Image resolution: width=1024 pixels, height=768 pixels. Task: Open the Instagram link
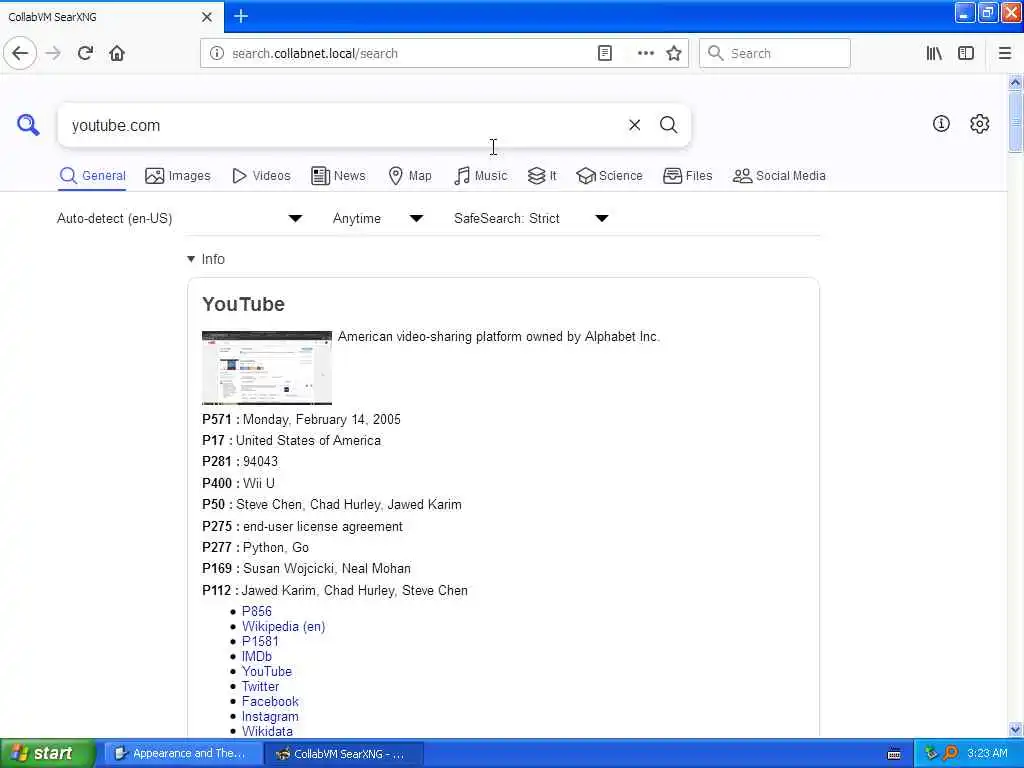click(x=270, y=716)
